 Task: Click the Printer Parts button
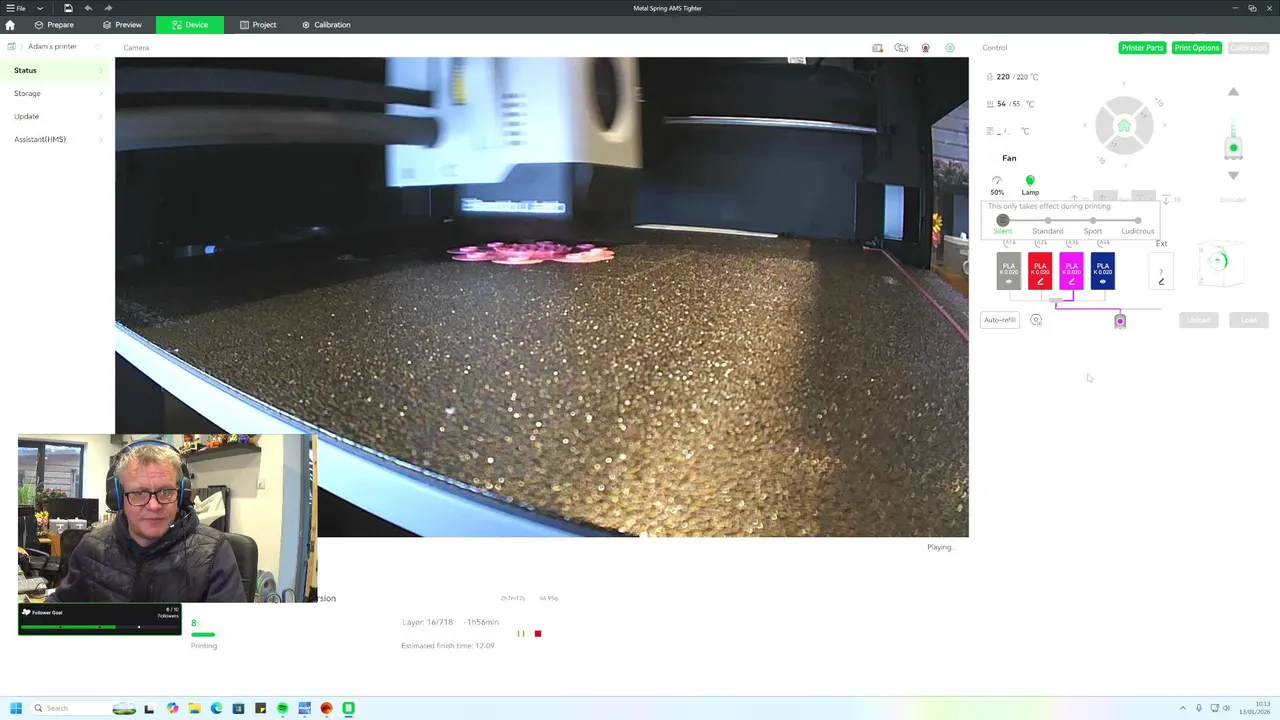point(1142,48)
